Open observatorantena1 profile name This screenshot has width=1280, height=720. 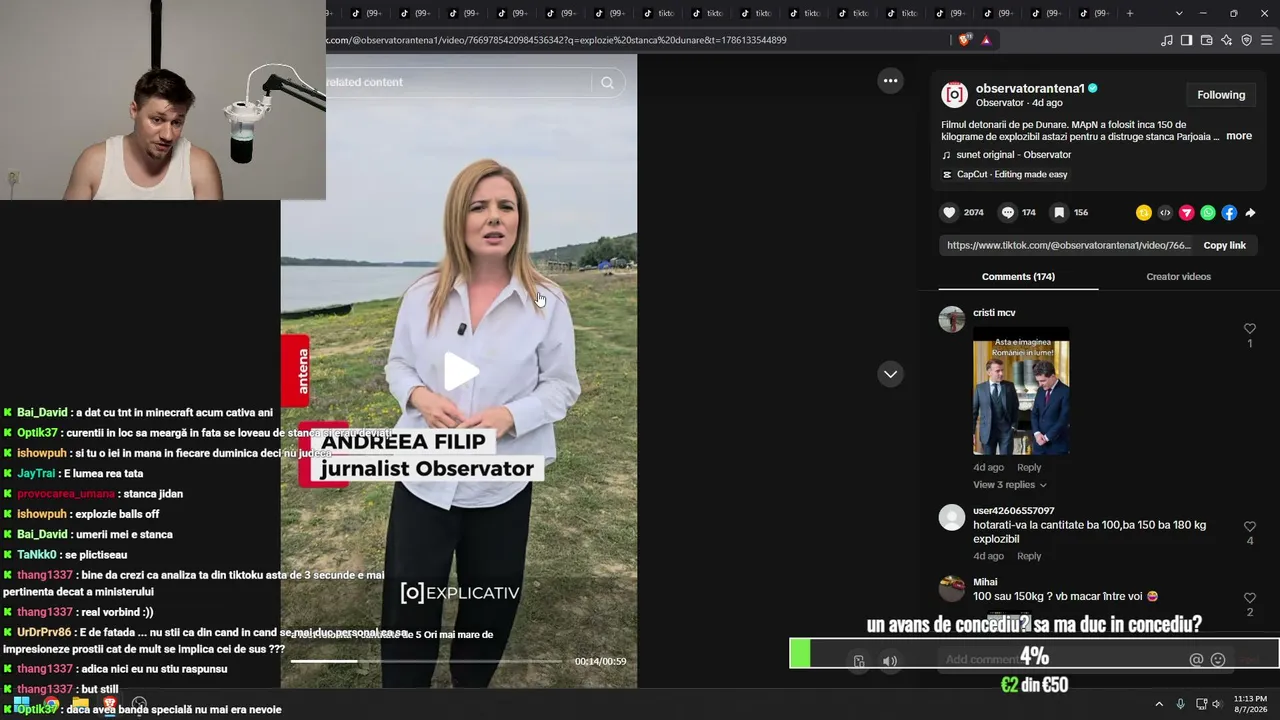[x=1030, y=88]
